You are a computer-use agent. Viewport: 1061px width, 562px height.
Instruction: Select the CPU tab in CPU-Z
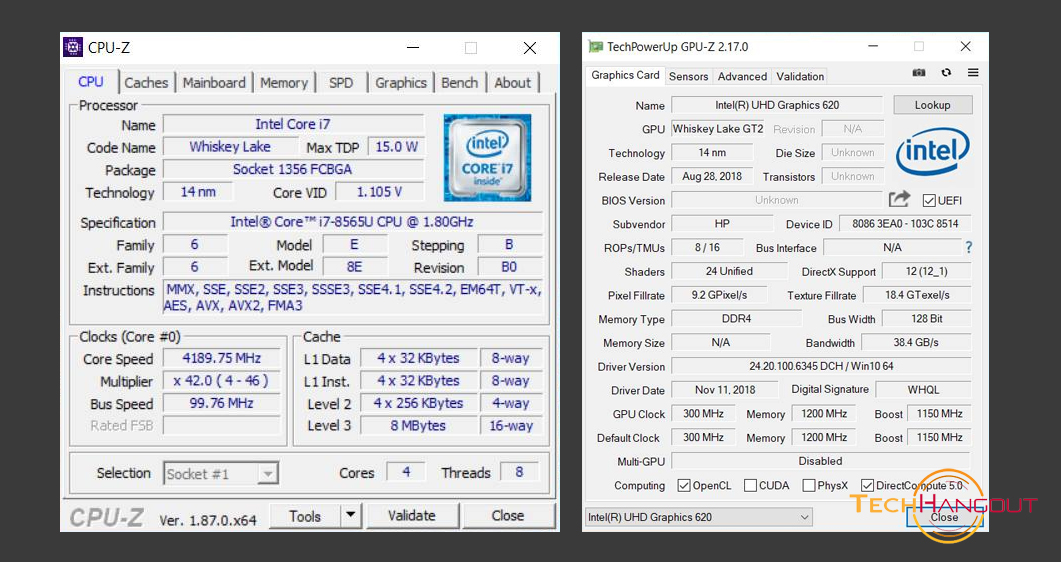(x=91, y=82)
